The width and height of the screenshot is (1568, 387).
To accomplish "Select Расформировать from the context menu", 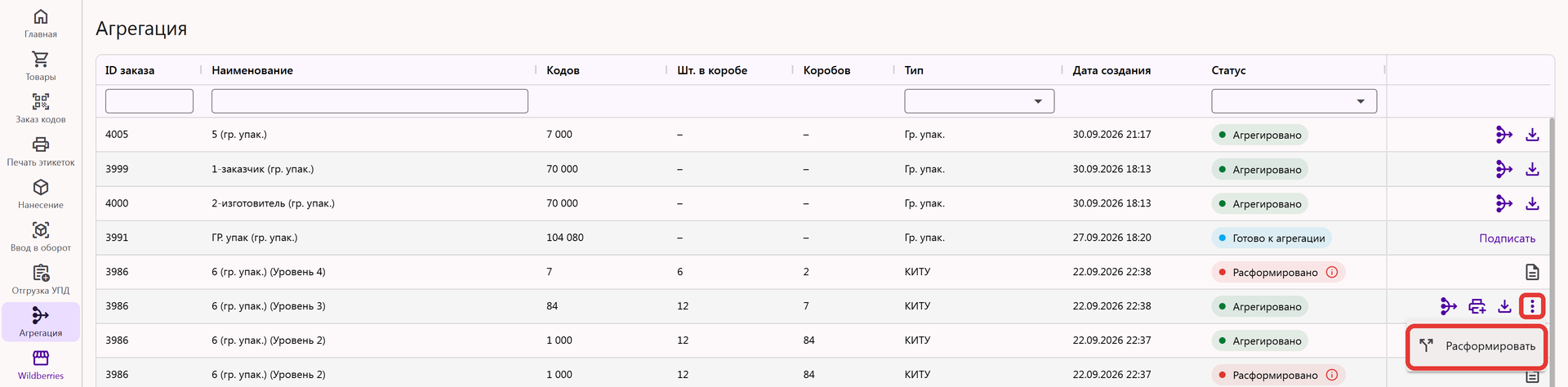I will point(1477,346).
